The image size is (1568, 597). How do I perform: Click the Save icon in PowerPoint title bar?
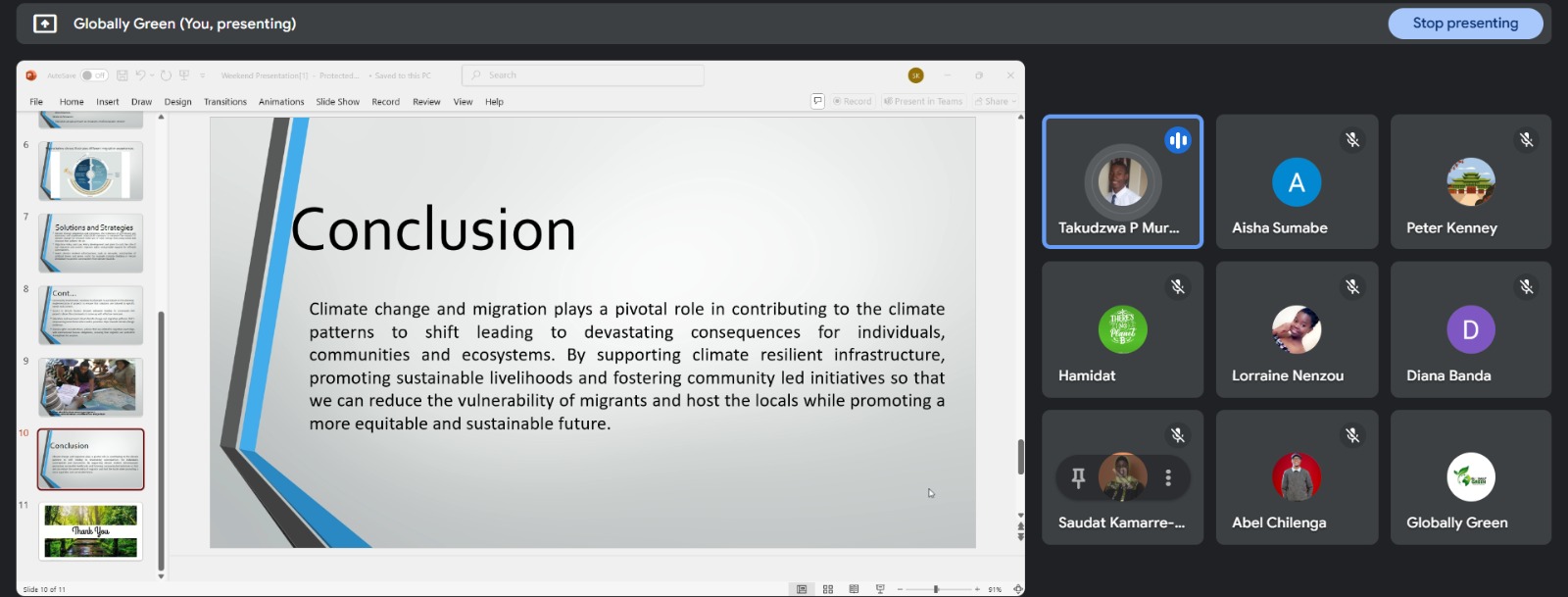(122, 75)
